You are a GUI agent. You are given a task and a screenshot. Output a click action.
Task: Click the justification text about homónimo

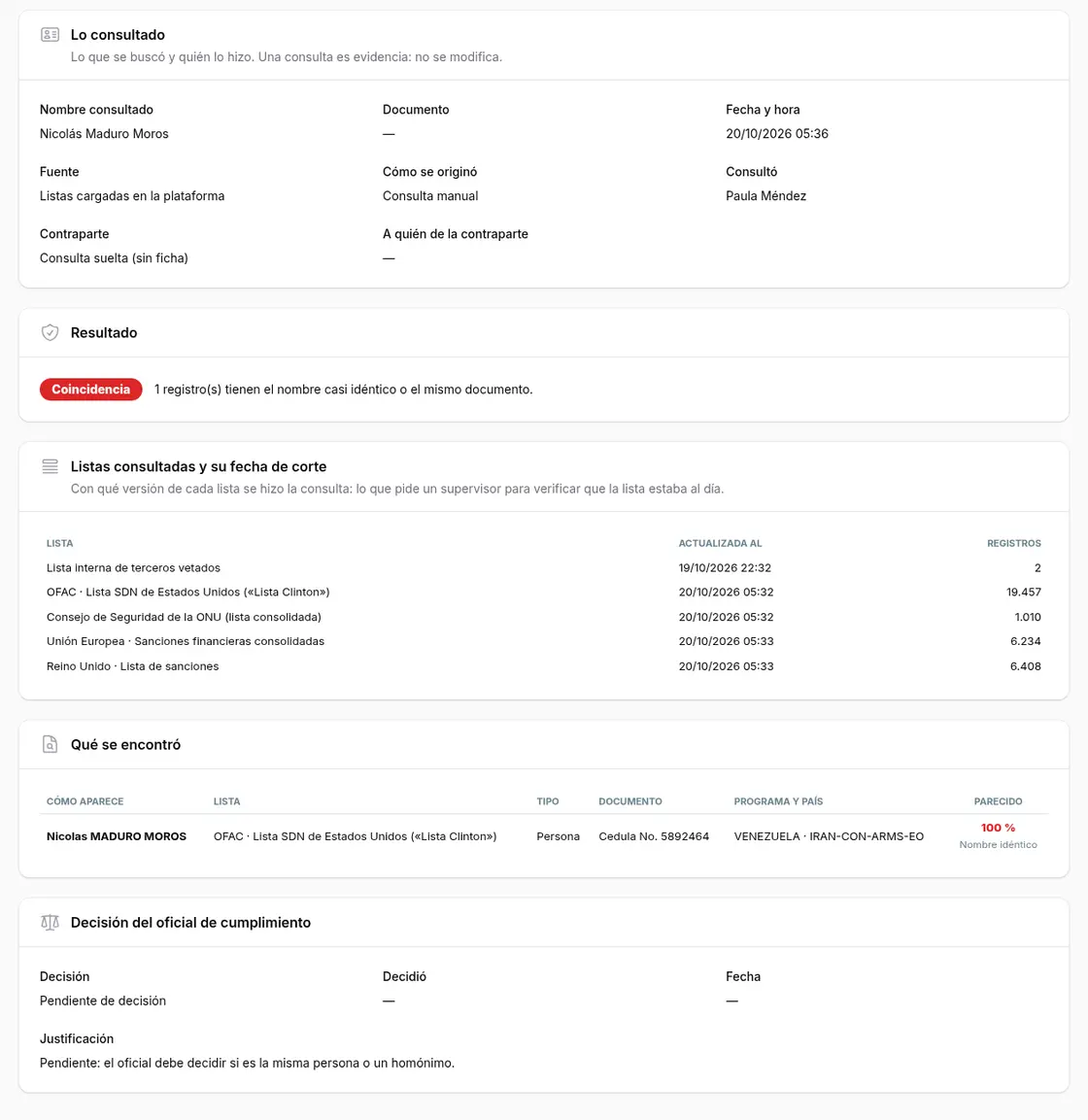coord(247,1063)
